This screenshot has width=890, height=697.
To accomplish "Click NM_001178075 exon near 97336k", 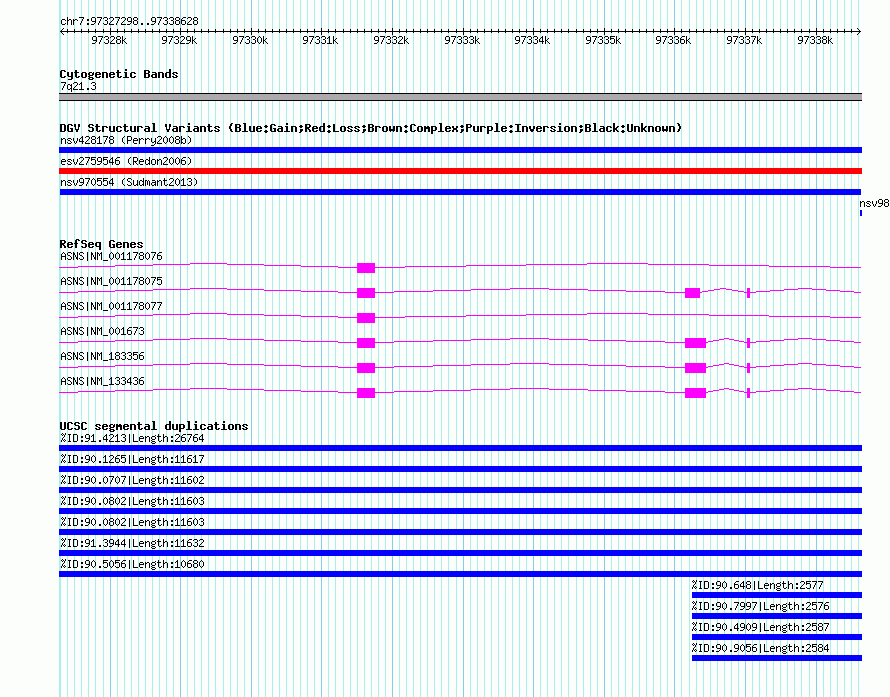I will click(692, 293).
